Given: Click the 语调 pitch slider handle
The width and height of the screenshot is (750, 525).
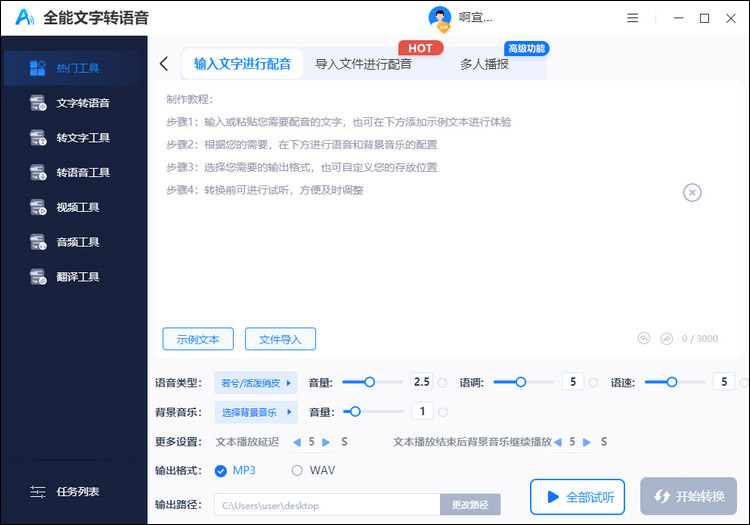Looking at the screenshot, I should click(521, 382).
